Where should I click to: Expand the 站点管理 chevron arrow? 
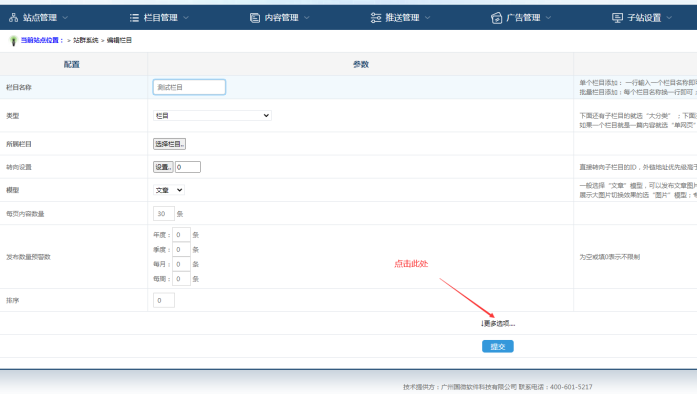point(65,18)
